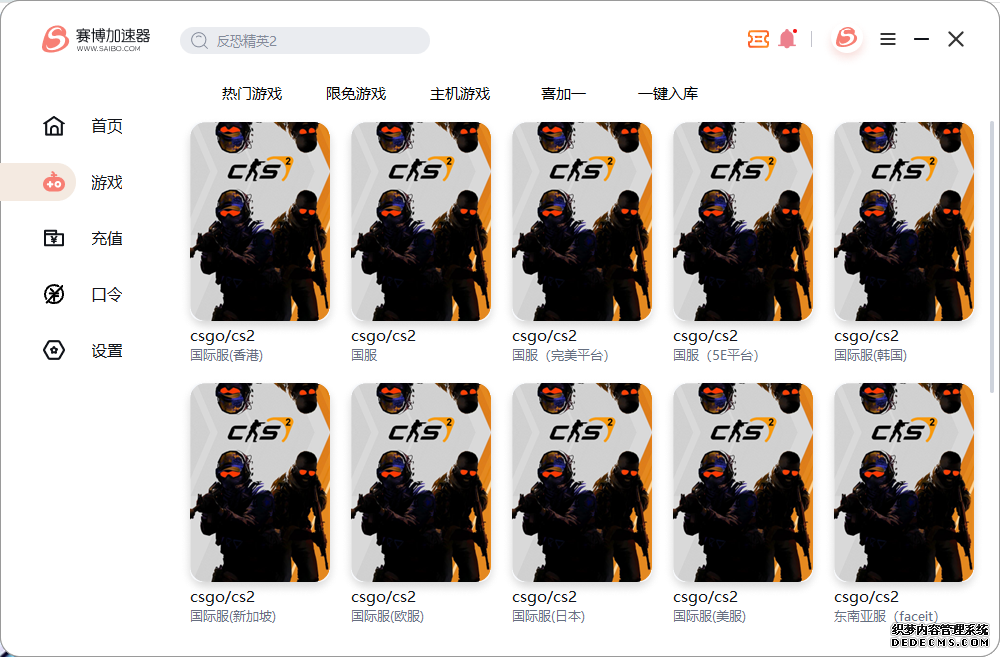Choose csgo/cs2 国际服(日本) card

(x=582, y=504)
